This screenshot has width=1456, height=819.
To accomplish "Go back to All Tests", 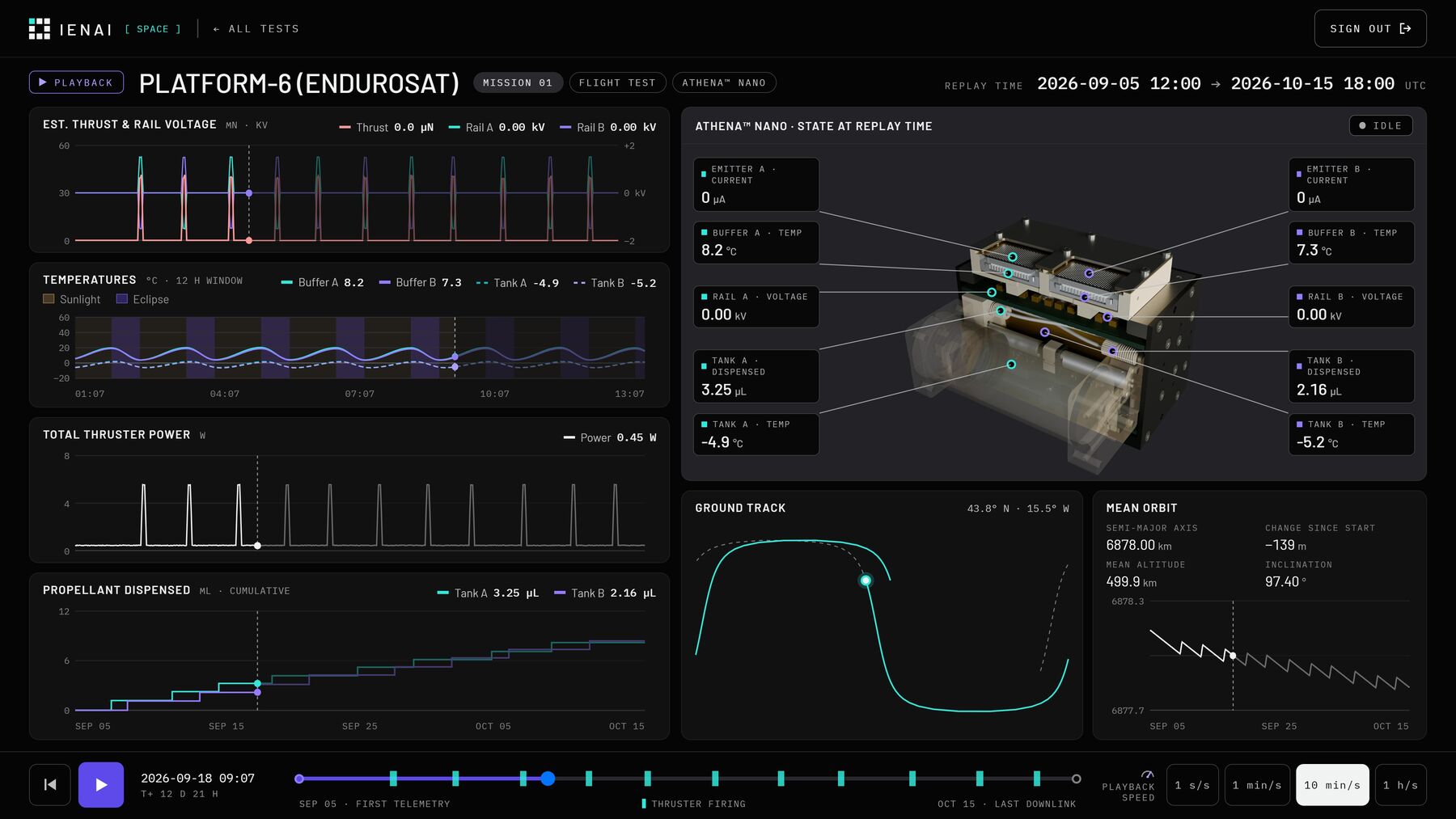I will 256,29.
